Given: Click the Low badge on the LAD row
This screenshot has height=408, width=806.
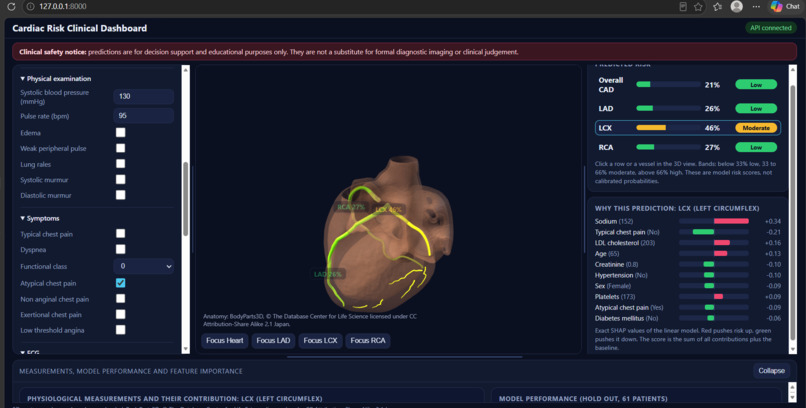Looking at the screenshot, I should point(756,108).
